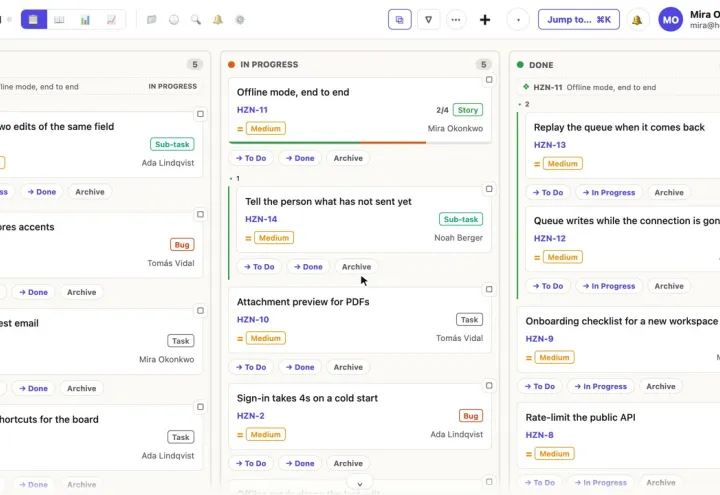Click the HZN-11 parent row in Done column

point(619,87)
